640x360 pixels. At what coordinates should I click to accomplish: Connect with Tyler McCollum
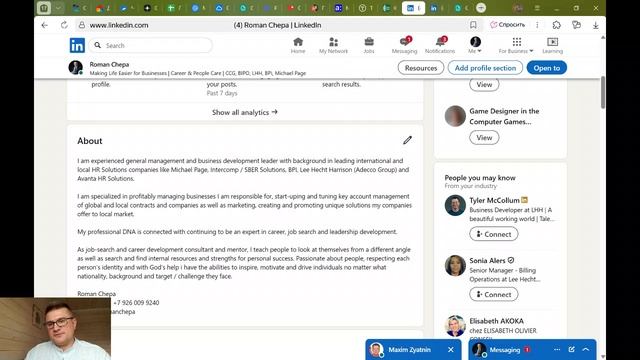[493, 234]
